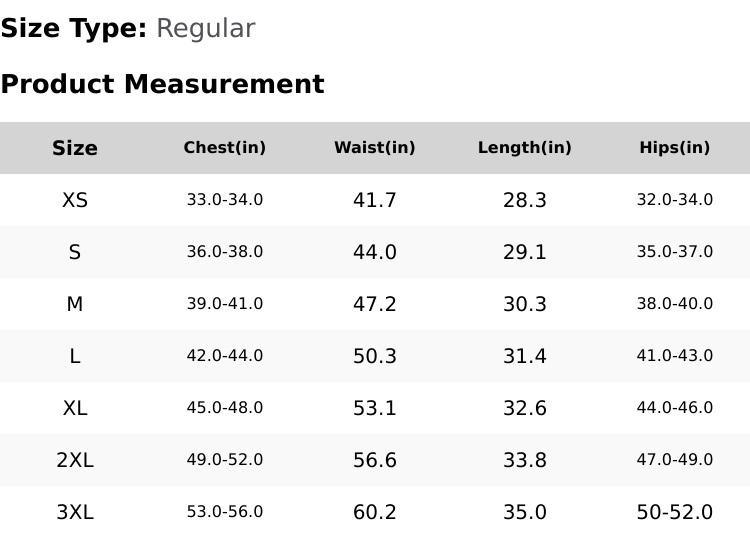The height and width of the screenshot is (538, 750).
Task: Click the Product Measurement heading
Action: pyautogui.click(x=162, y=84)
